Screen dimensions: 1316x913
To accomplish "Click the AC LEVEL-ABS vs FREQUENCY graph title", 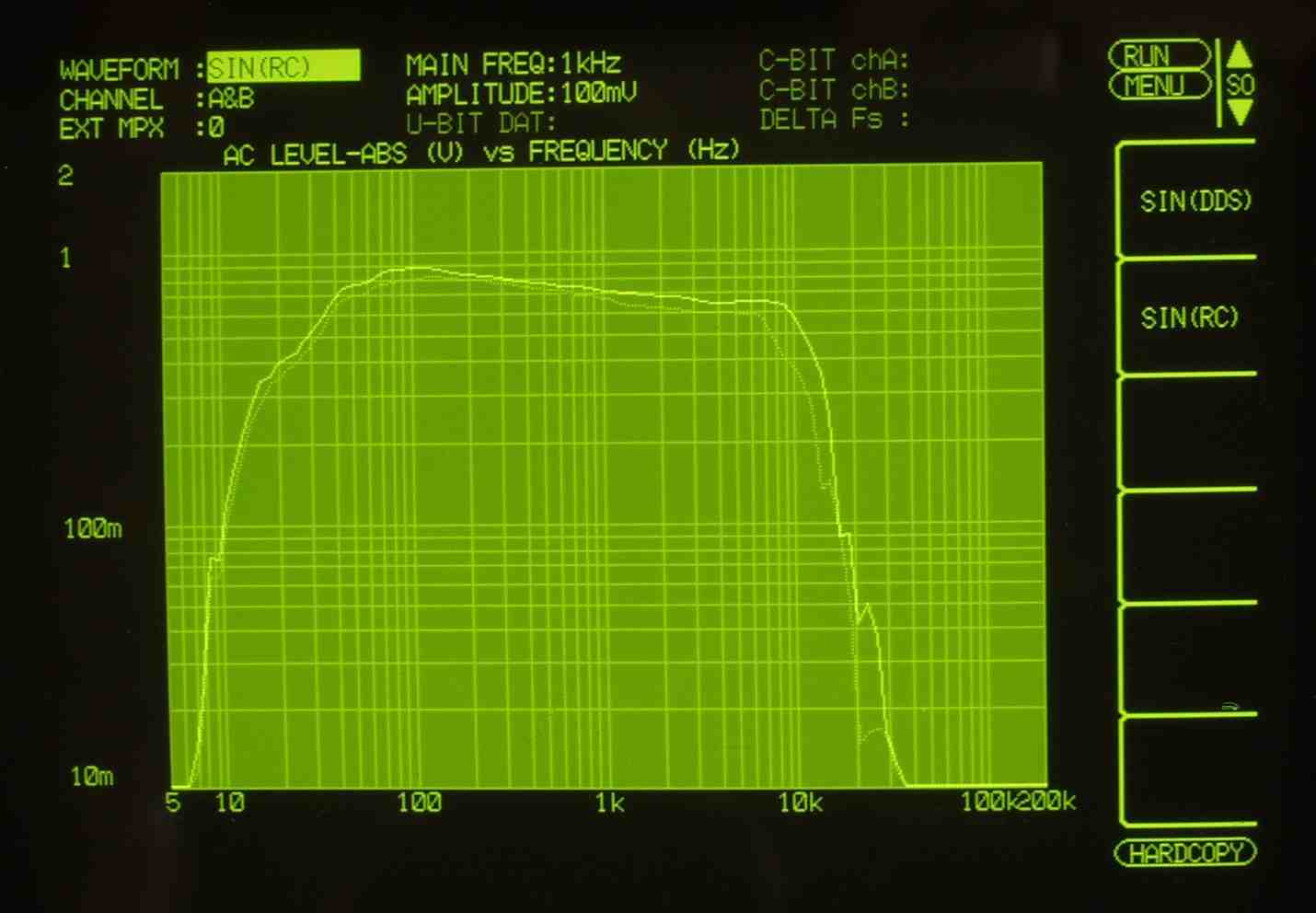I will coord(480,152).
